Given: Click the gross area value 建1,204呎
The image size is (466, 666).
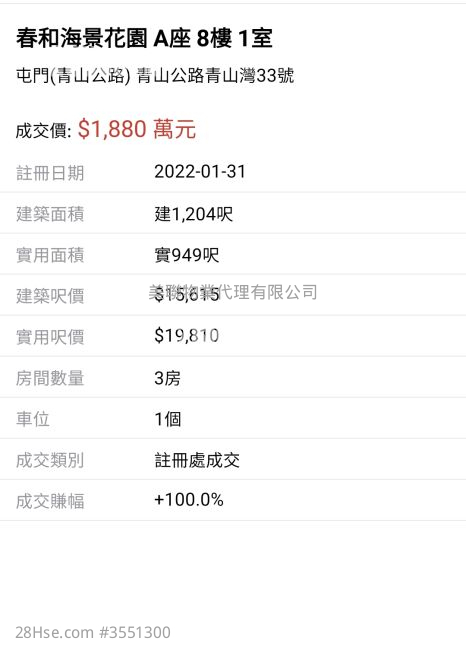Looking at the screenshot, I should coord(194,214).
